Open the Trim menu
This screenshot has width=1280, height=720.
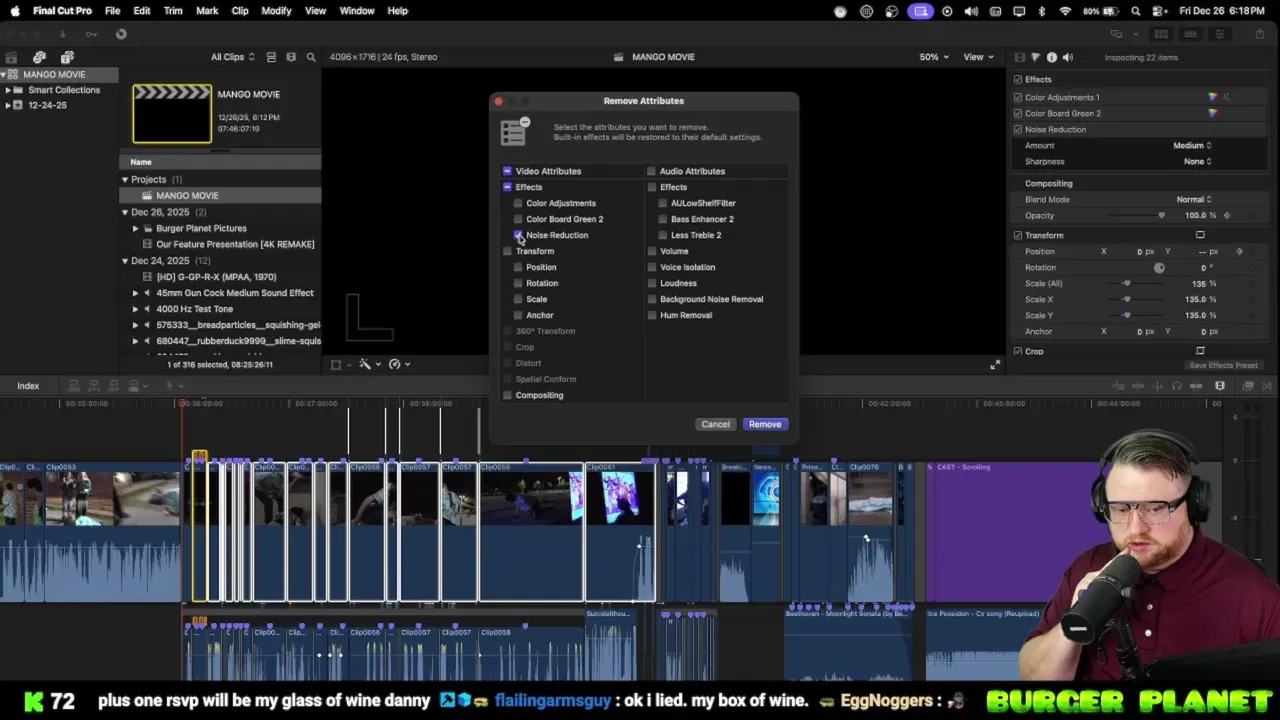(x=173, y=11)
